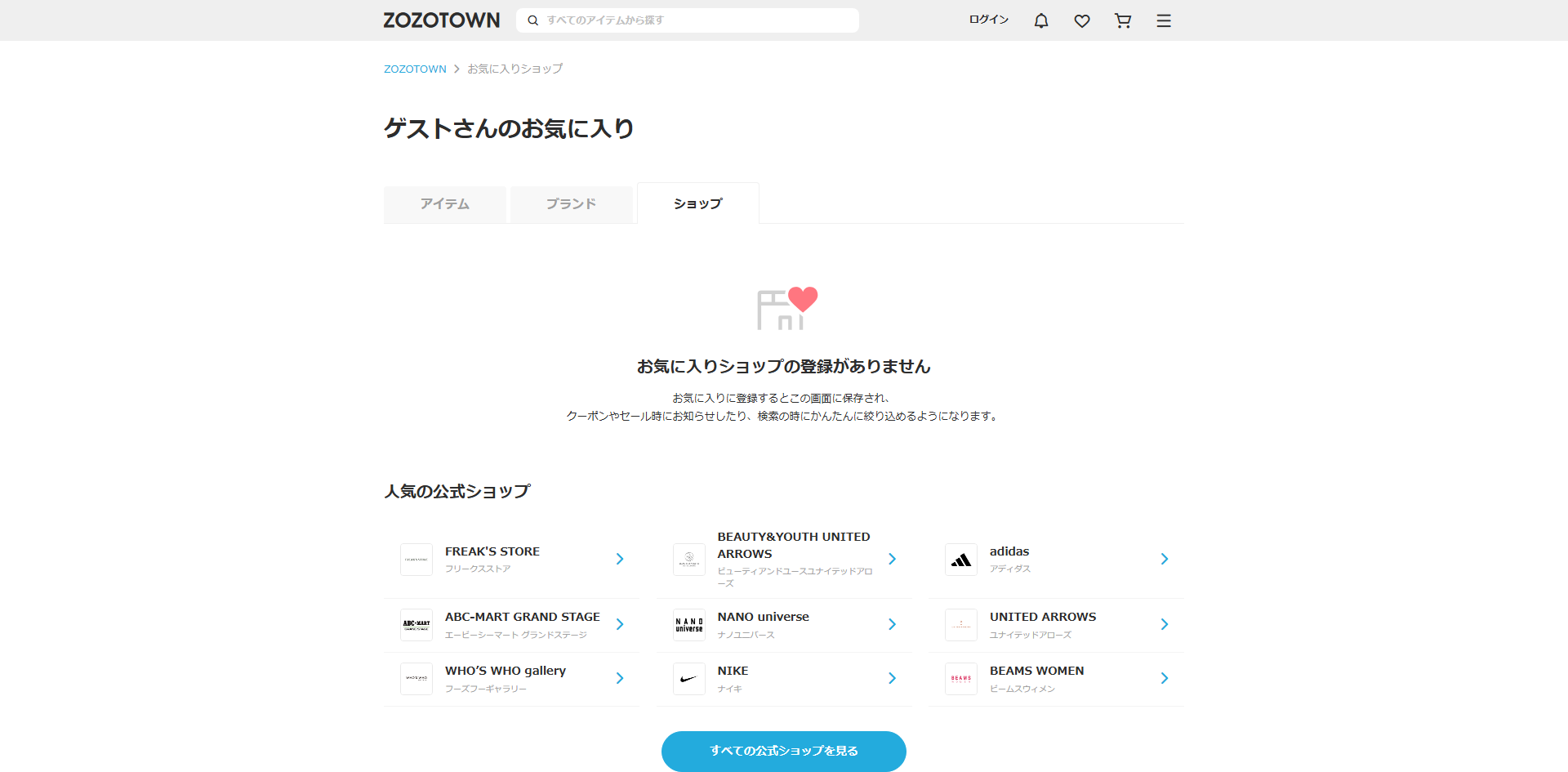Click chevron beside NANO universe
This screenshot has height=772, width=1568.
892,624
